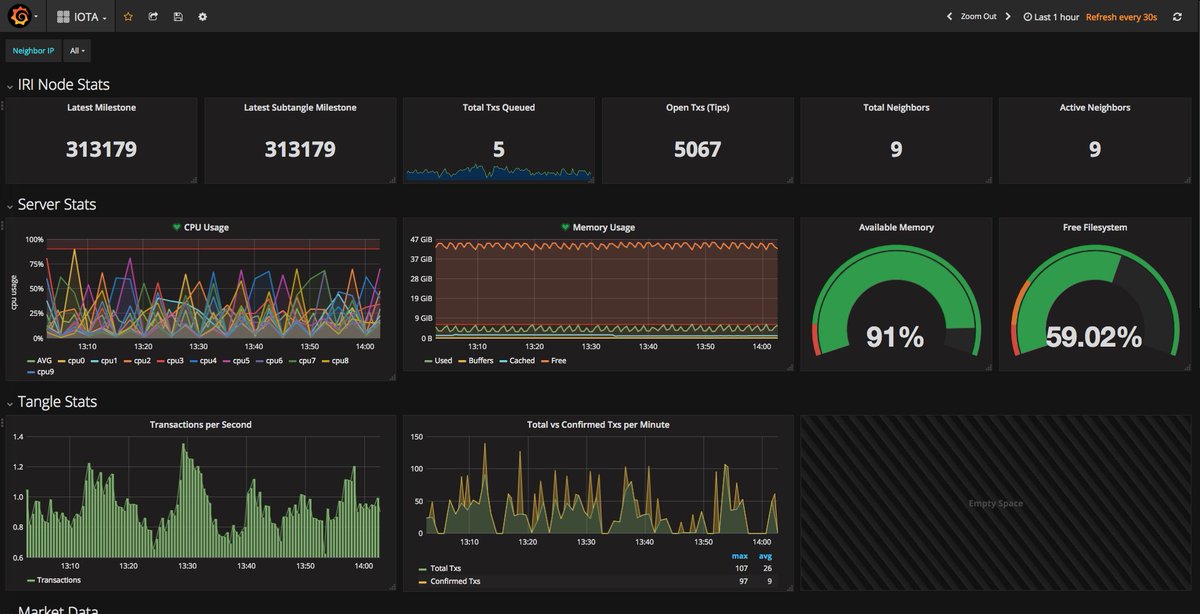Screen dimensions: 1200x614
Task: Share the dashboard via share icon
Action: click(153, 17)
